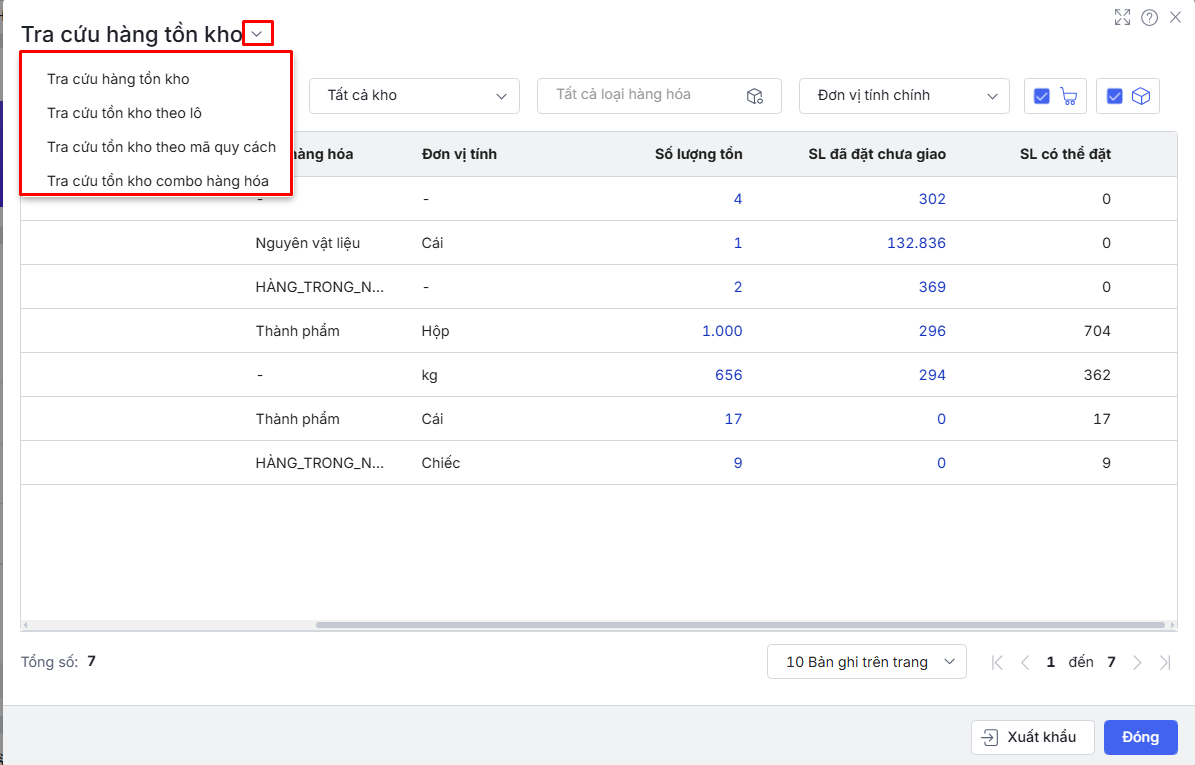The image size is (1195, 765).
Task: Choose 'Tra cứu tồn kho theo mã quy cách'
Action: point(161,147)
